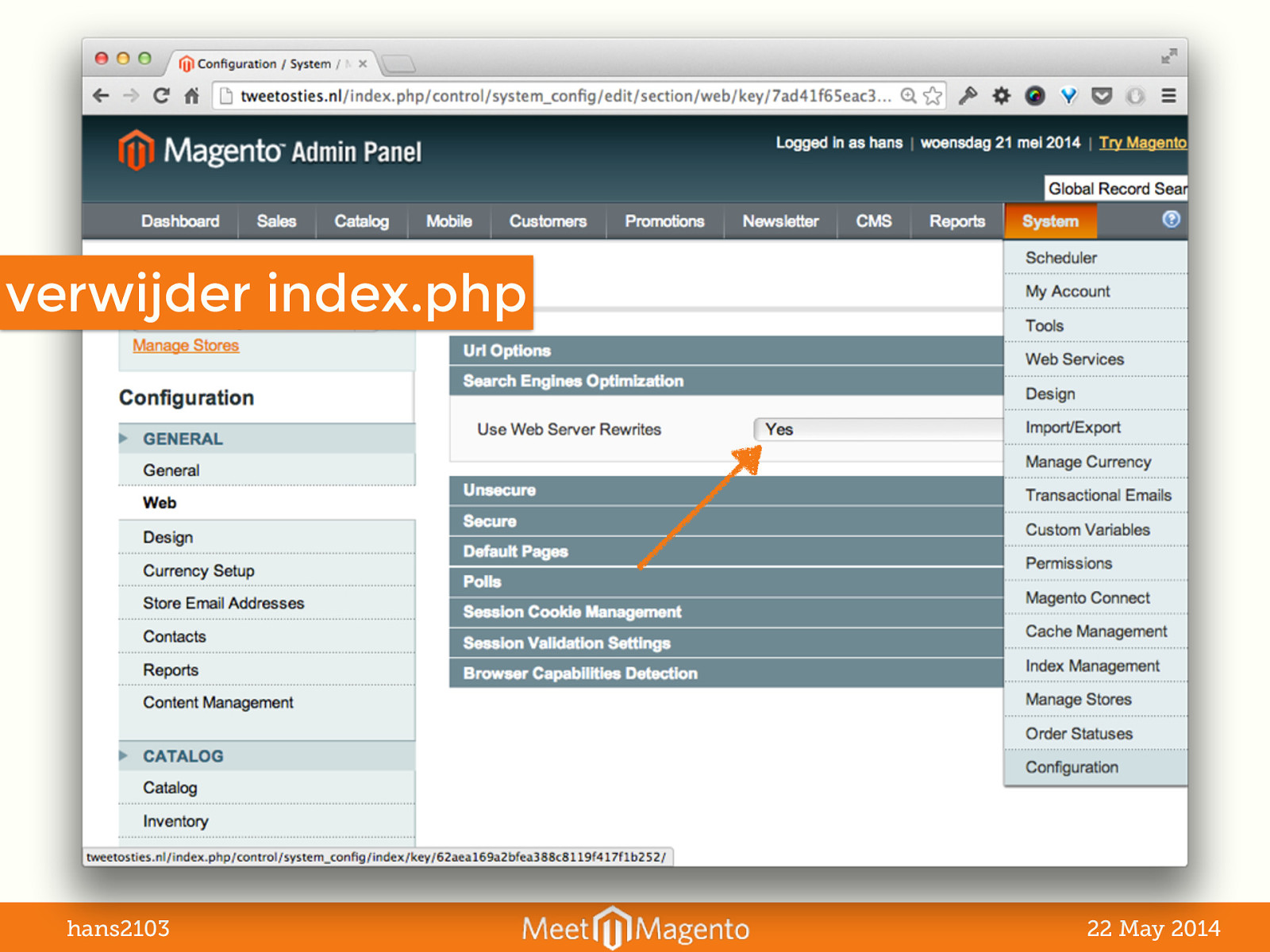Expand the Browser Capabilities Detection section
1270x952 pixels.
(726, 673)
